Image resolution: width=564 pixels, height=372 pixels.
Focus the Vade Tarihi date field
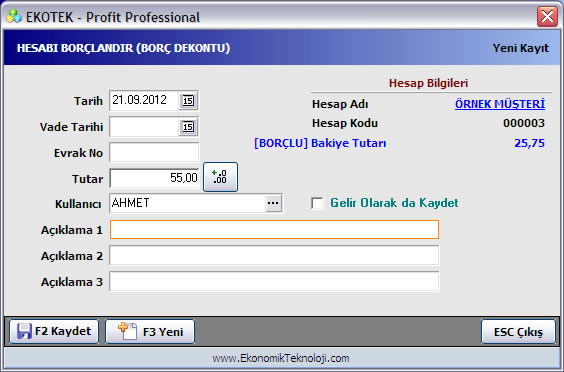pos(144,127)
